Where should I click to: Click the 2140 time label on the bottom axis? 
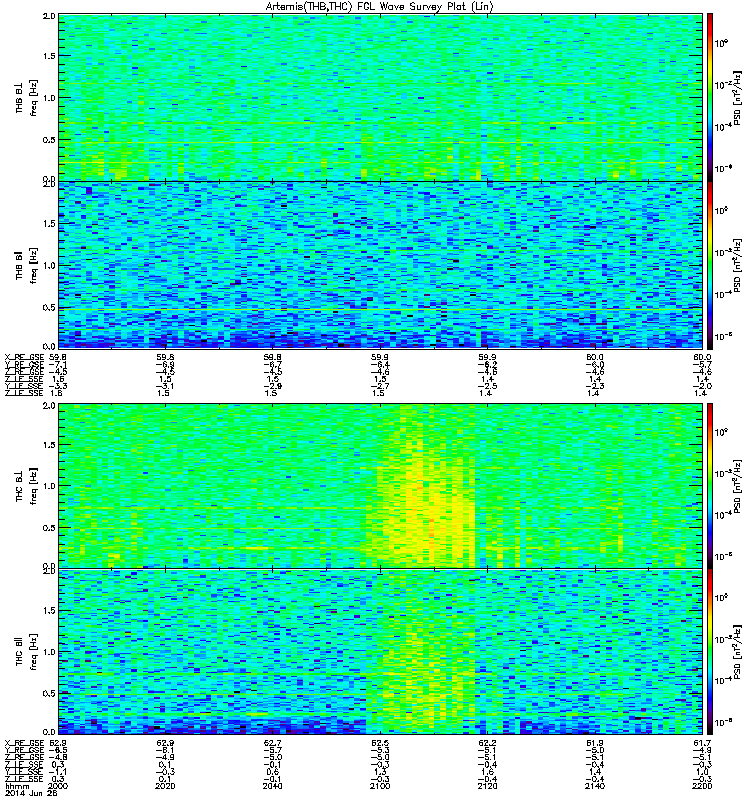click(595, 786)
